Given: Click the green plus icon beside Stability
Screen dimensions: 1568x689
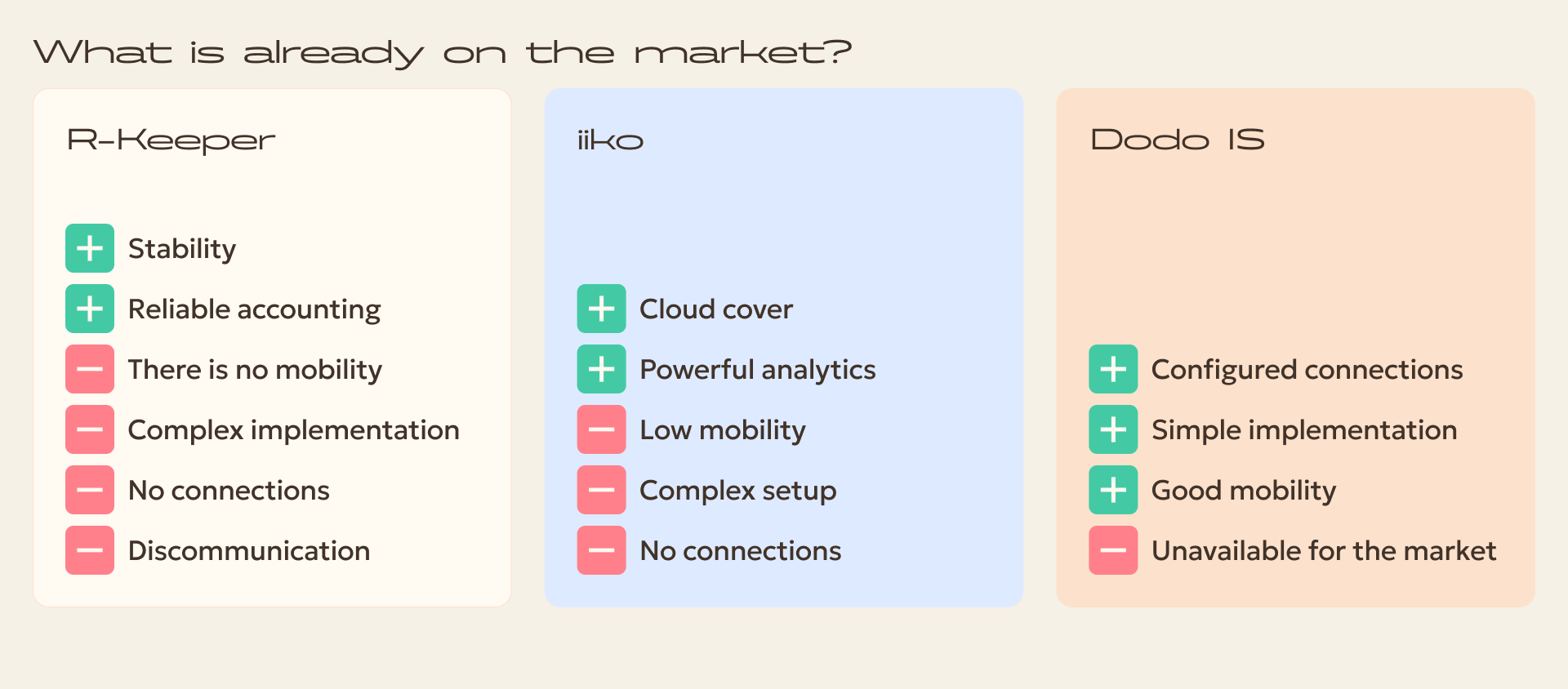Looking at the screenshot, I should 90,248.
